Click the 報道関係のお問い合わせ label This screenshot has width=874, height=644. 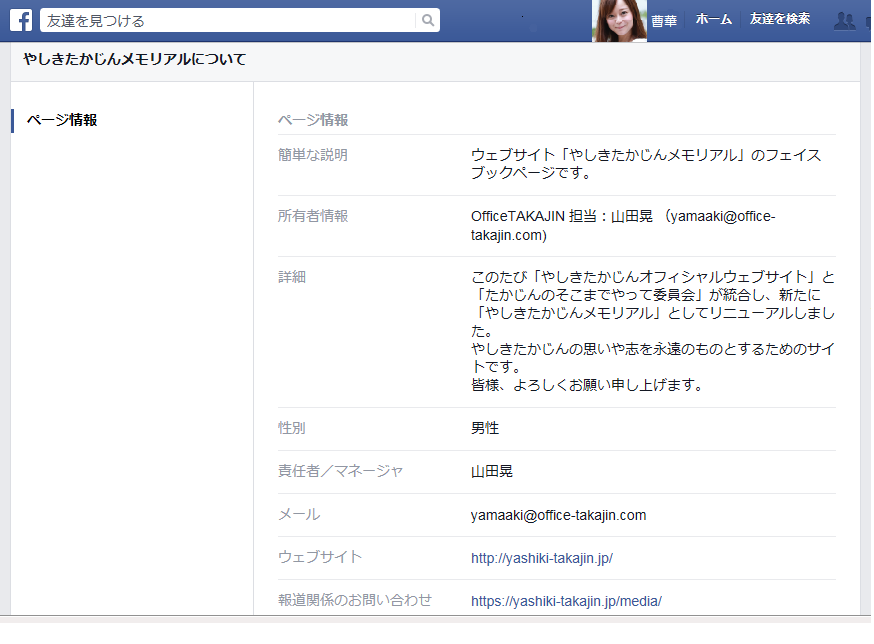tap(355, 600)
